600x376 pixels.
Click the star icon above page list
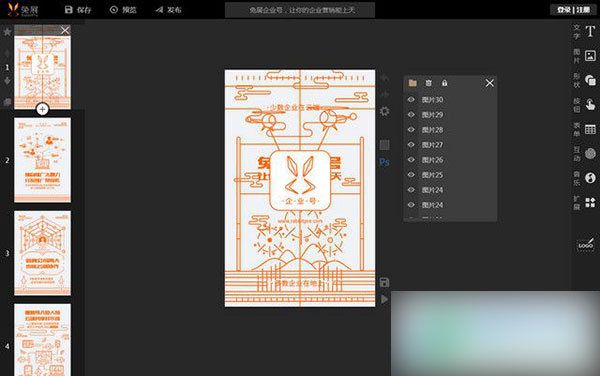[7, 32]
